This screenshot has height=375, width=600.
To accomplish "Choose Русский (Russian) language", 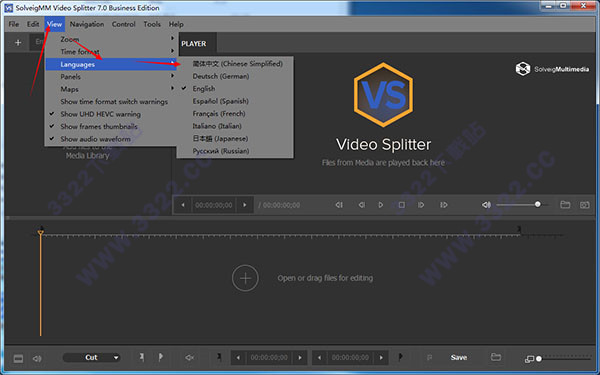I will (235, 151).
